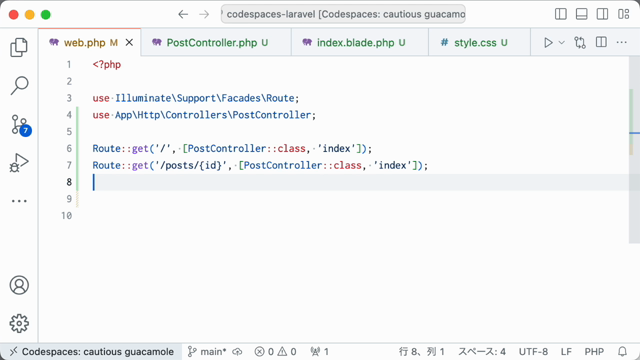Change file encoding UTF-8
This screenshot has width=640, height=360.
pyautogui.click(x=533, y=351)
